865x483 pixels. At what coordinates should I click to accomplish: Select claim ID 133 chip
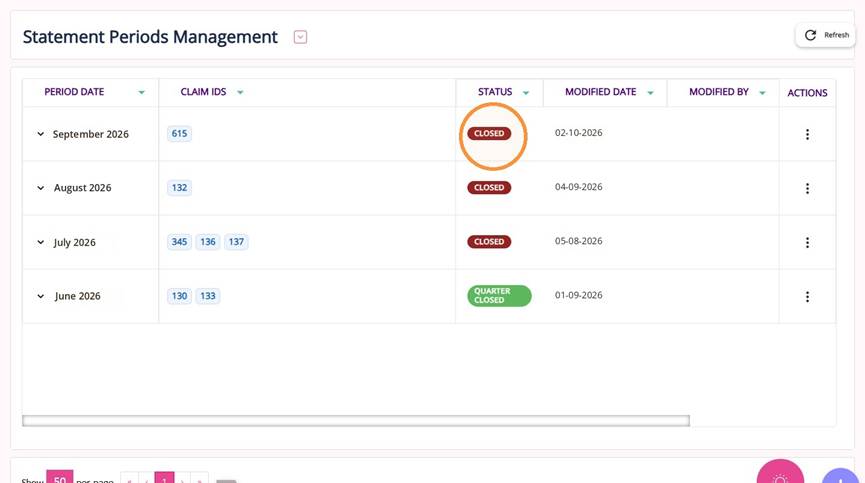(208, 296)
